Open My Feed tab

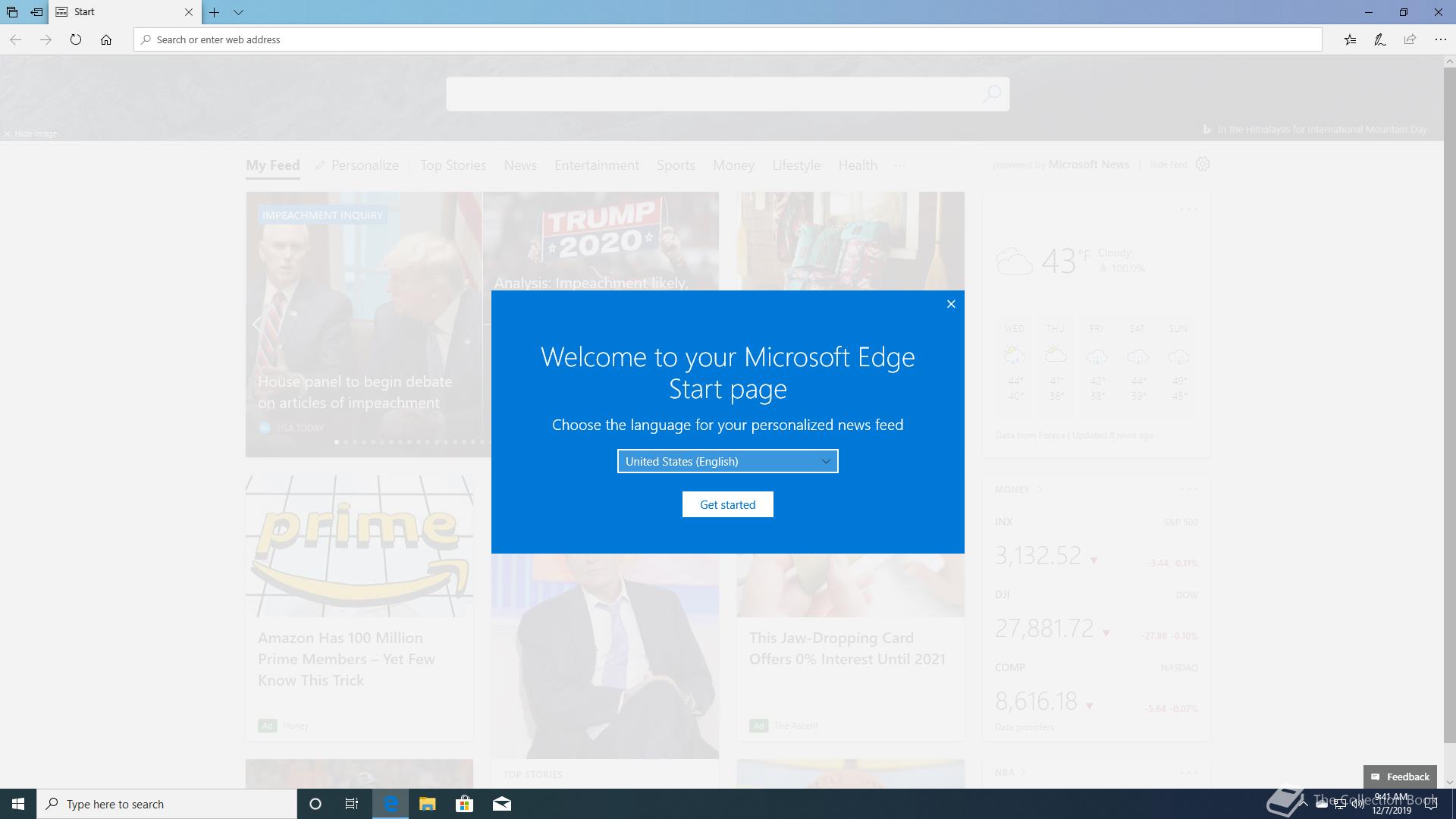click(x=272, y=165)
